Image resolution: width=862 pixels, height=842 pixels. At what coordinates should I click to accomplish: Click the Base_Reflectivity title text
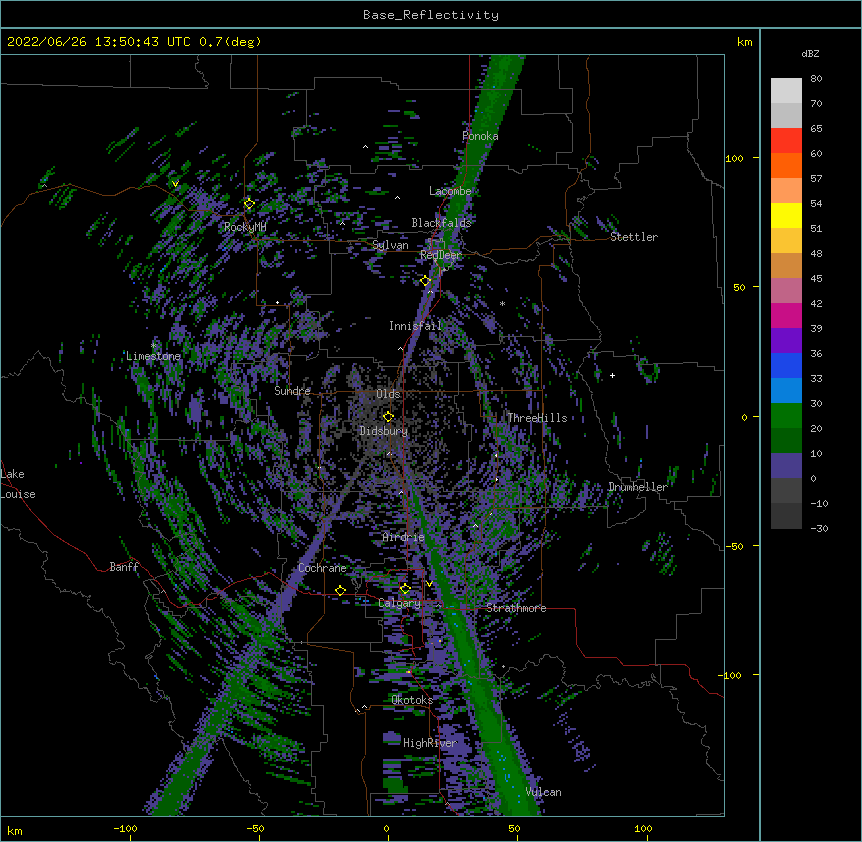click(431, 15)
